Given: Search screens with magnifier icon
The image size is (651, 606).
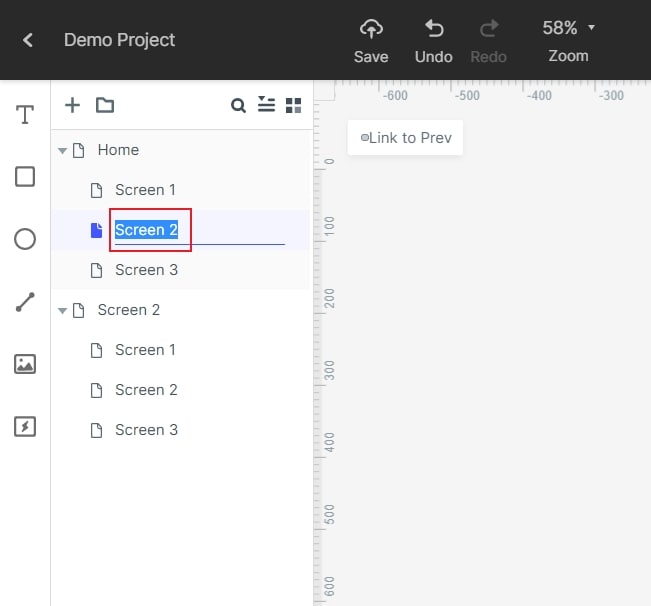Looking at the screenshot, I should point(238,105).
